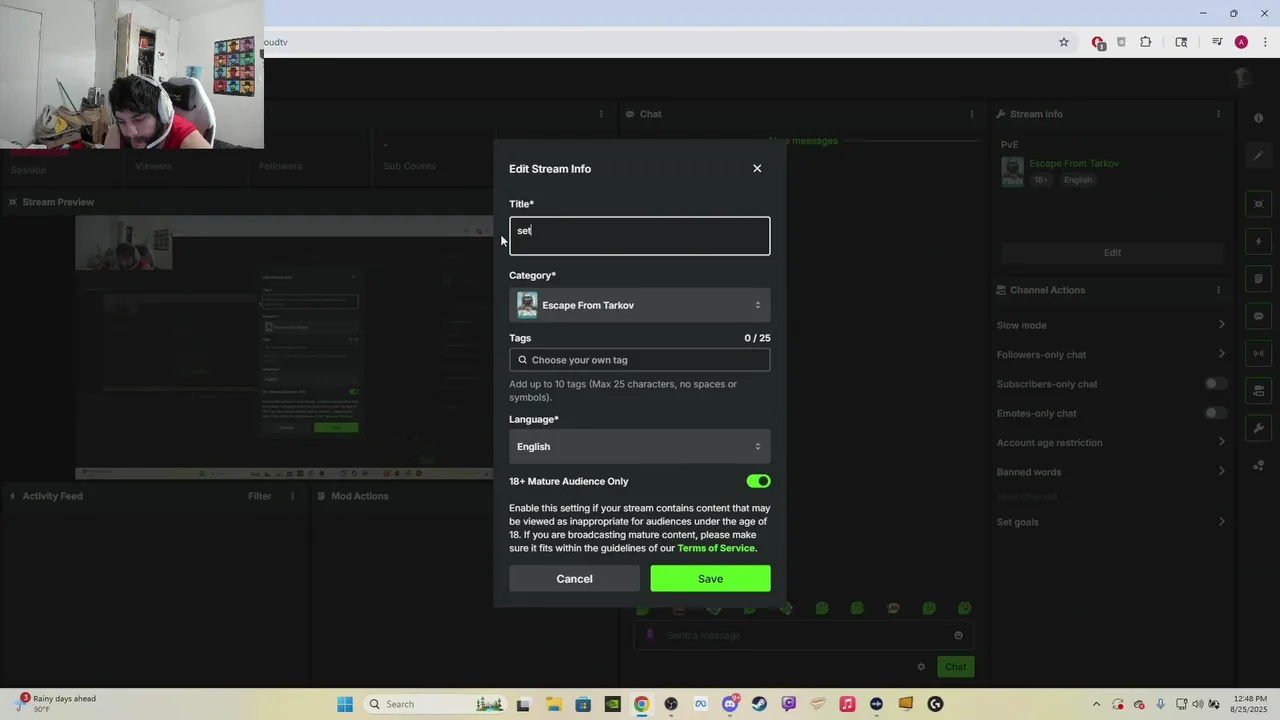Open the Activity Feed Filter
This screenshot has width=1280, height=720.
tap(259, 496)
